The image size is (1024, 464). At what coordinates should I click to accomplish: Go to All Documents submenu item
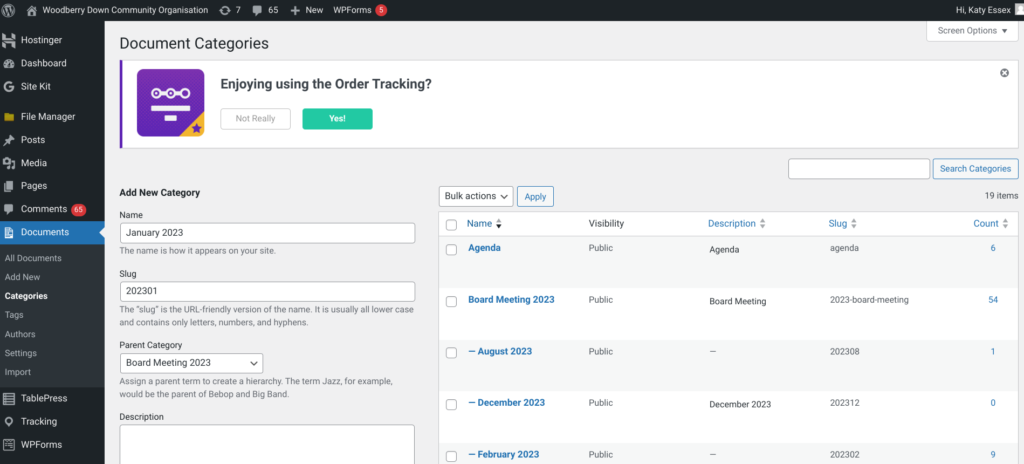coord(33,258)
